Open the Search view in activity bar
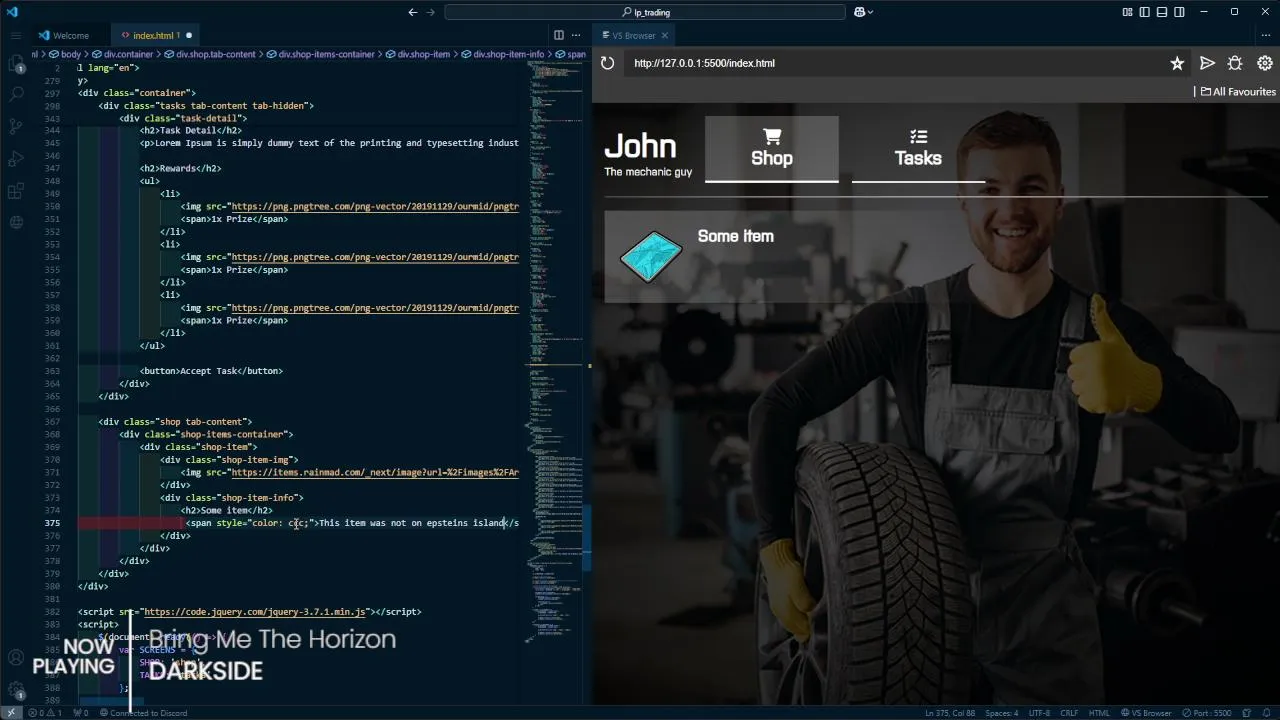This screenshot has height=720, width=1280. (x=16, y=94)
